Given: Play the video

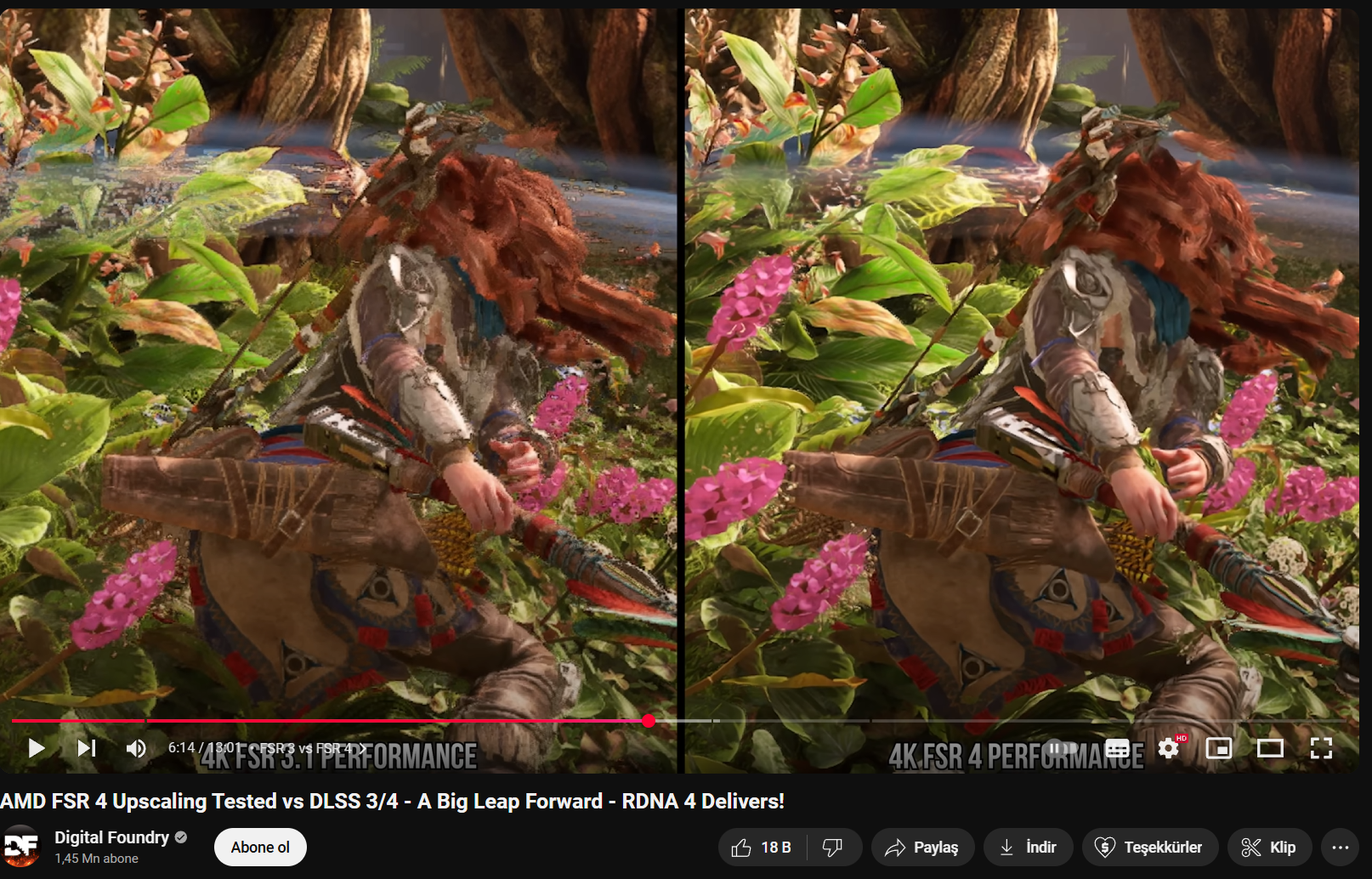Looking at the screenshot, I should coord(36,748).
